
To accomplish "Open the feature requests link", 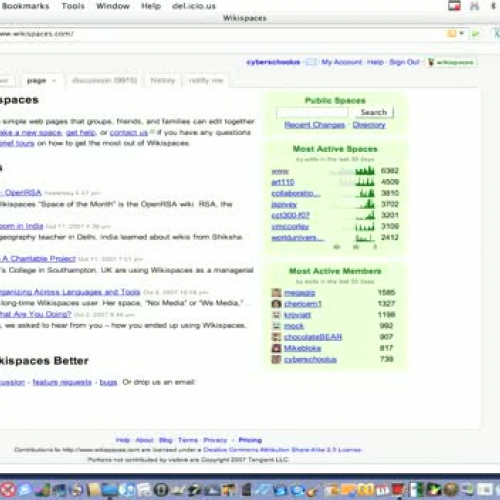I will pos(62,382).
